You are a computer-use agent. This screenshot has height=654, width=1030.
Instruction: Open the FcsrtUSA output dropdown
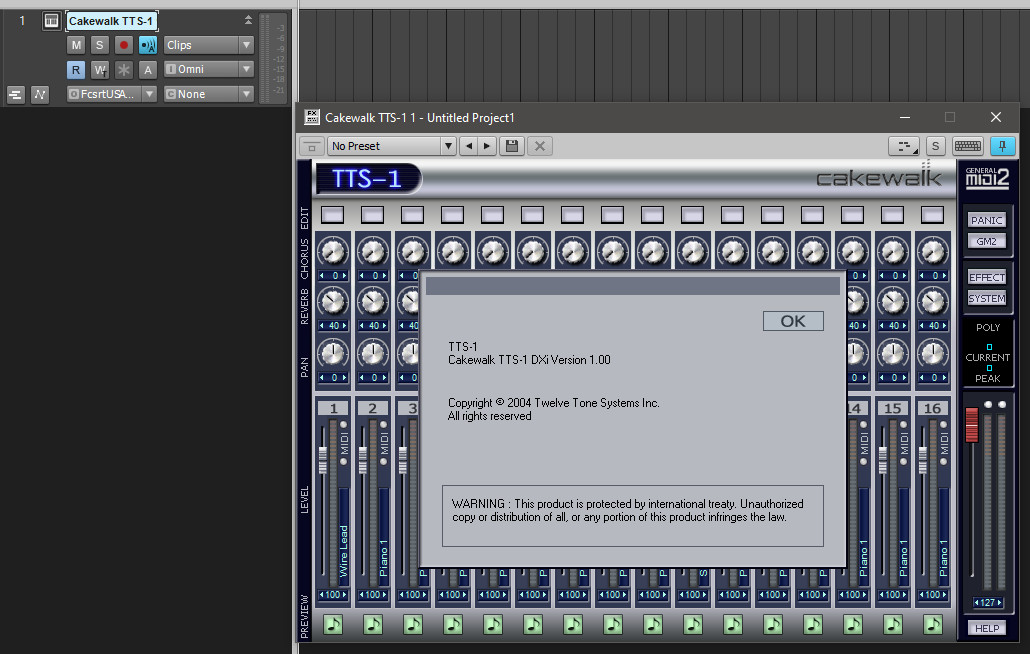point(112,94)
